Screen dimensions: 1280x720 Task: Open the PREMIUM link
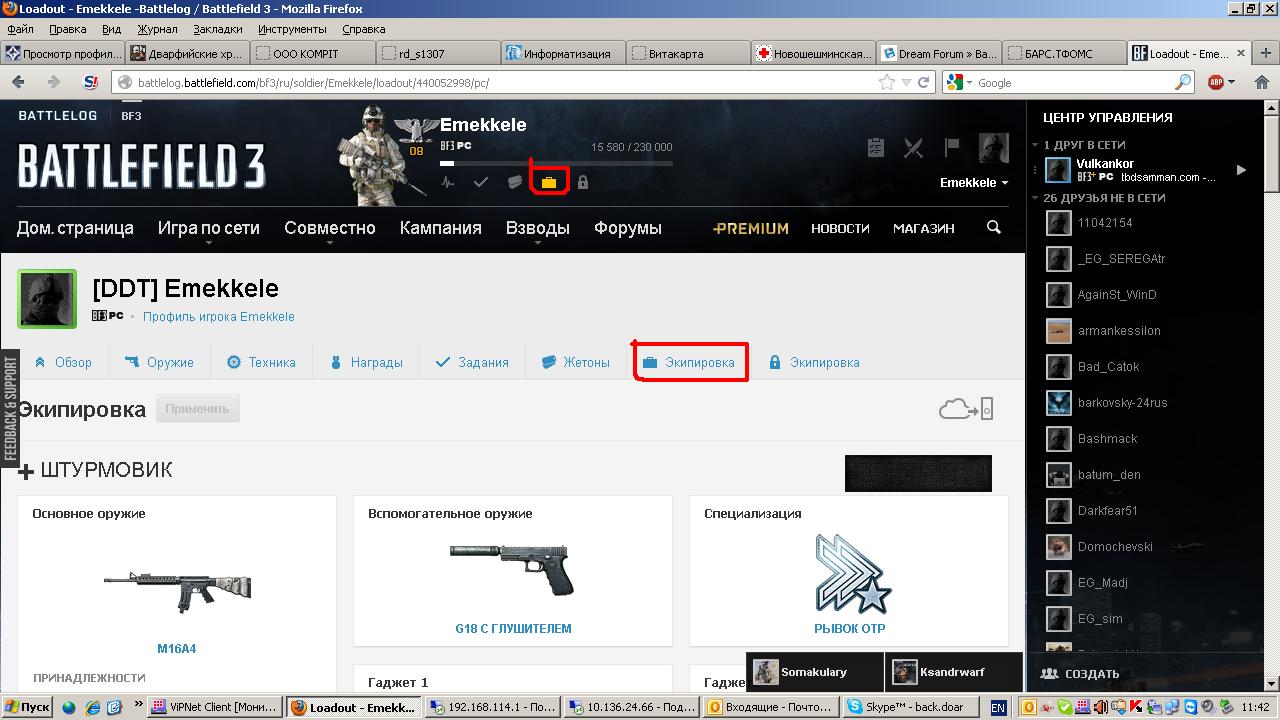(751, 228)
